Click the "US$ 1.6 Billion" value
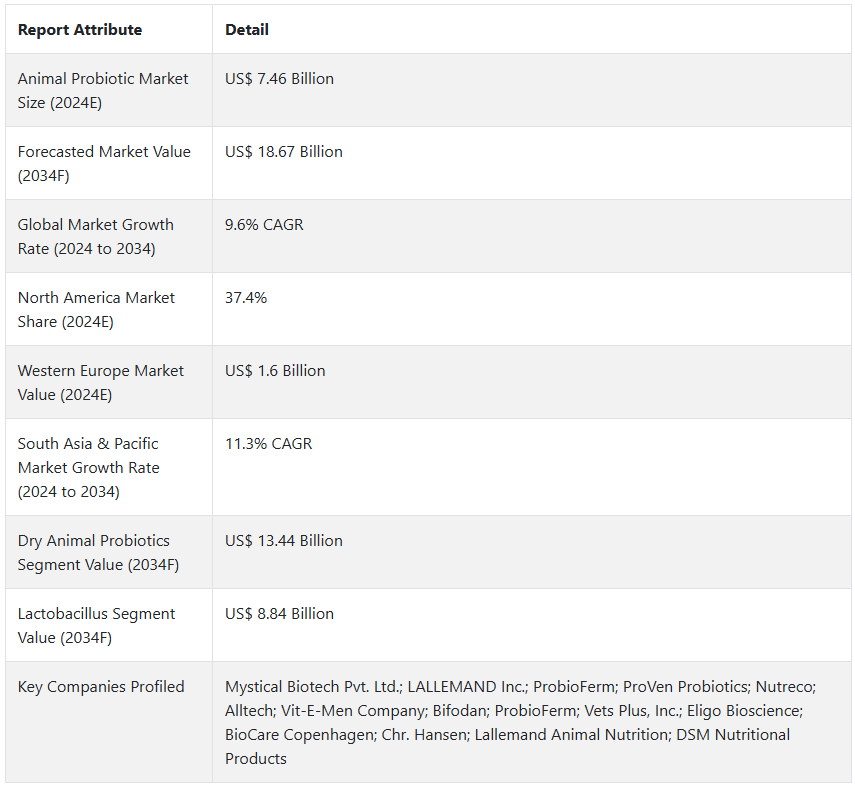This screenshot has width=855, height=785. pos(275,371)
